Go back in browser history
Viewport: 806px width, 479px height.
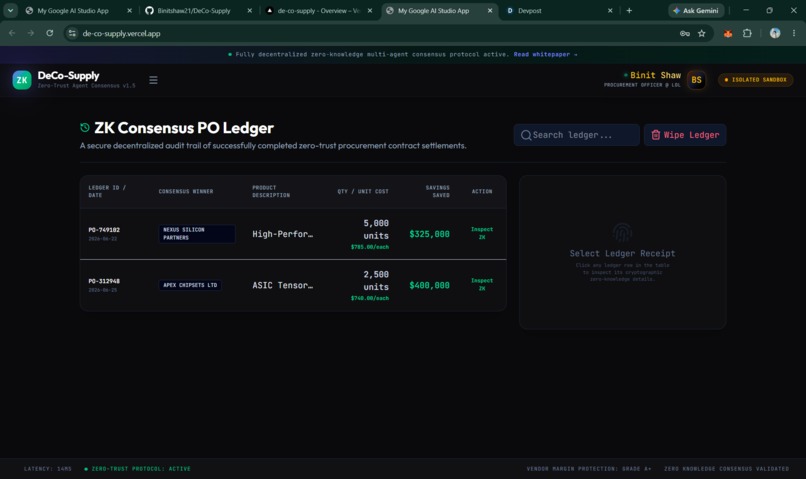click(x=12, y=33)
